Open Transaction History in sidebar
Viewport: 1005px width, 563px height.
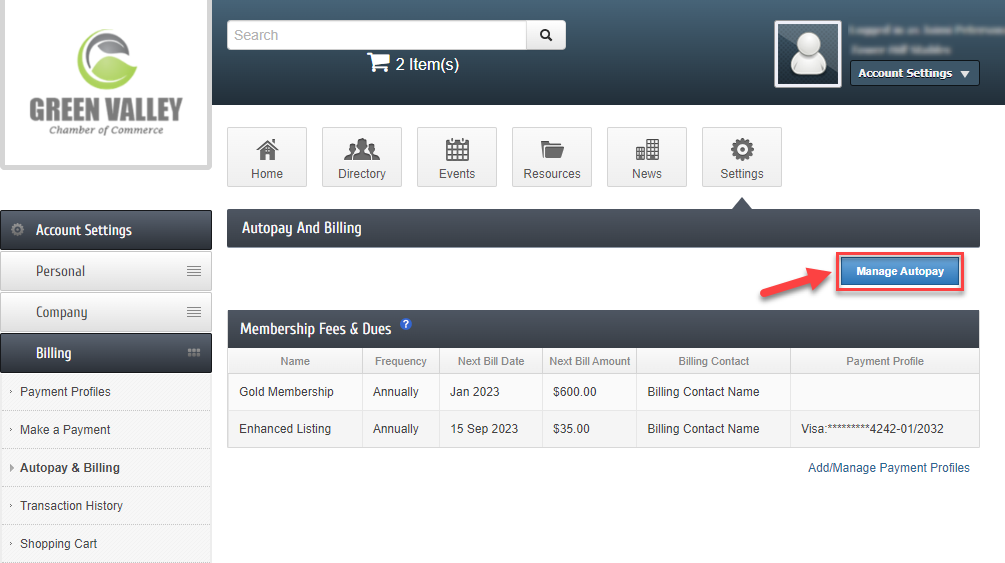(71, 505)
